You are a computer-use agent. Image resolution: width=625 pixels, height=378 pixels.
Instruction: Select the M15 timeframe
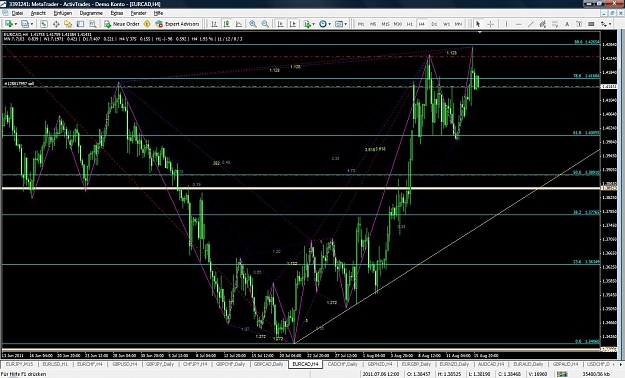tap(385, 24)
